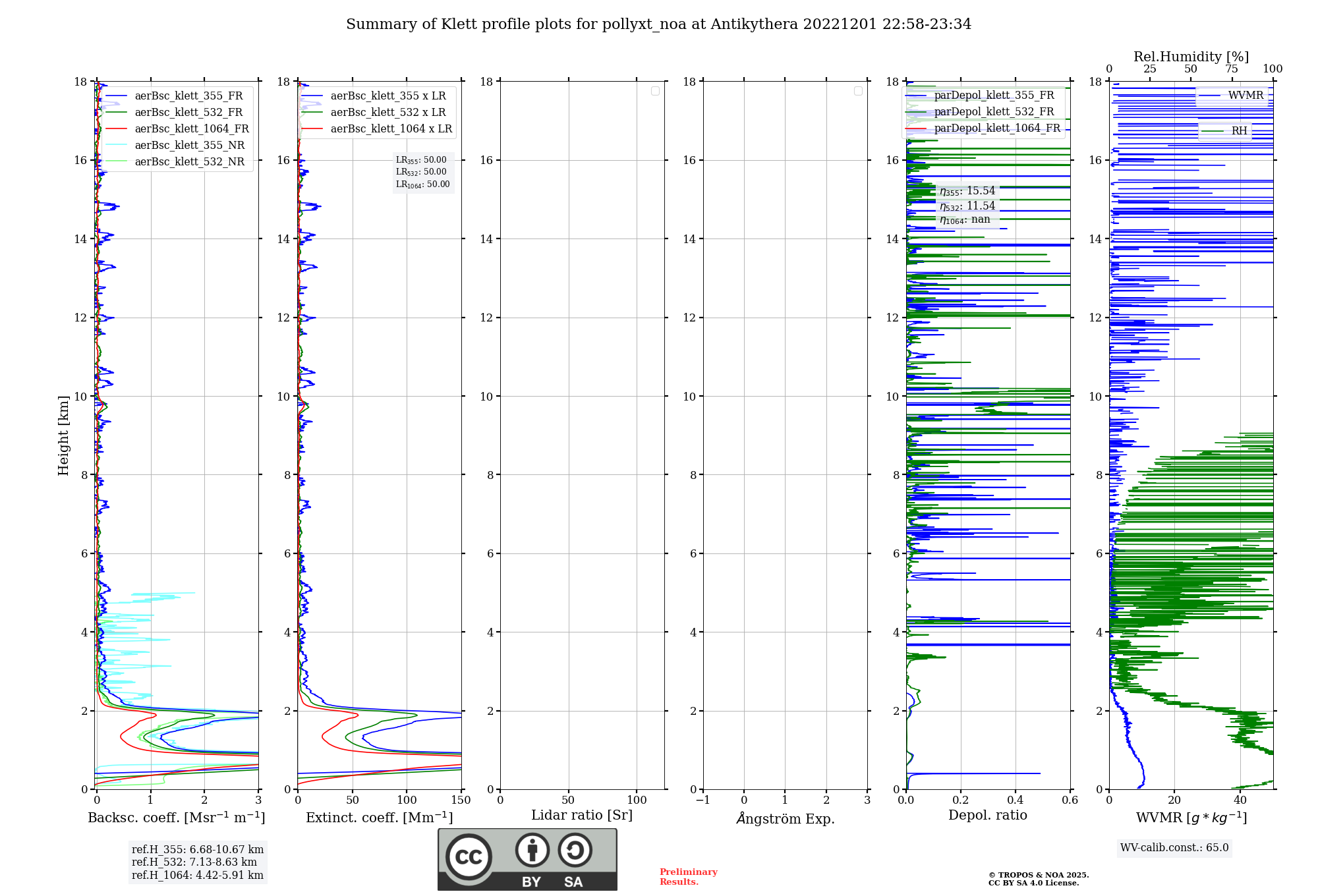Click the Extinct. coeff. axis label
This screenshot has width=1318, height=896.
380,818
